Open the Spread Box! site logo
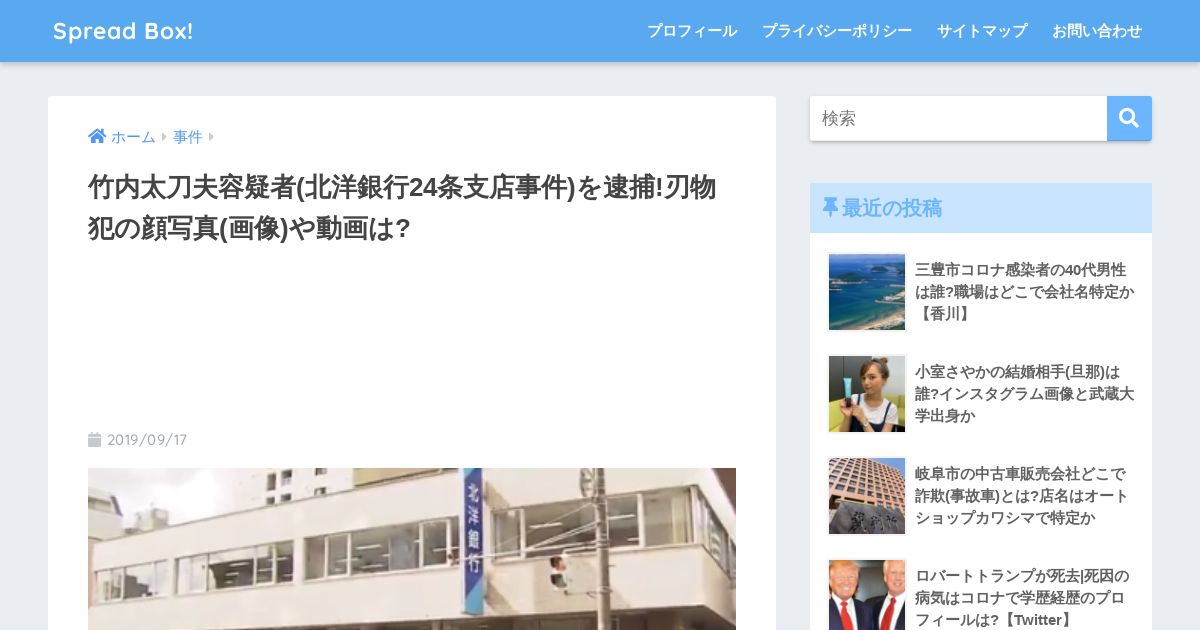 123,31
